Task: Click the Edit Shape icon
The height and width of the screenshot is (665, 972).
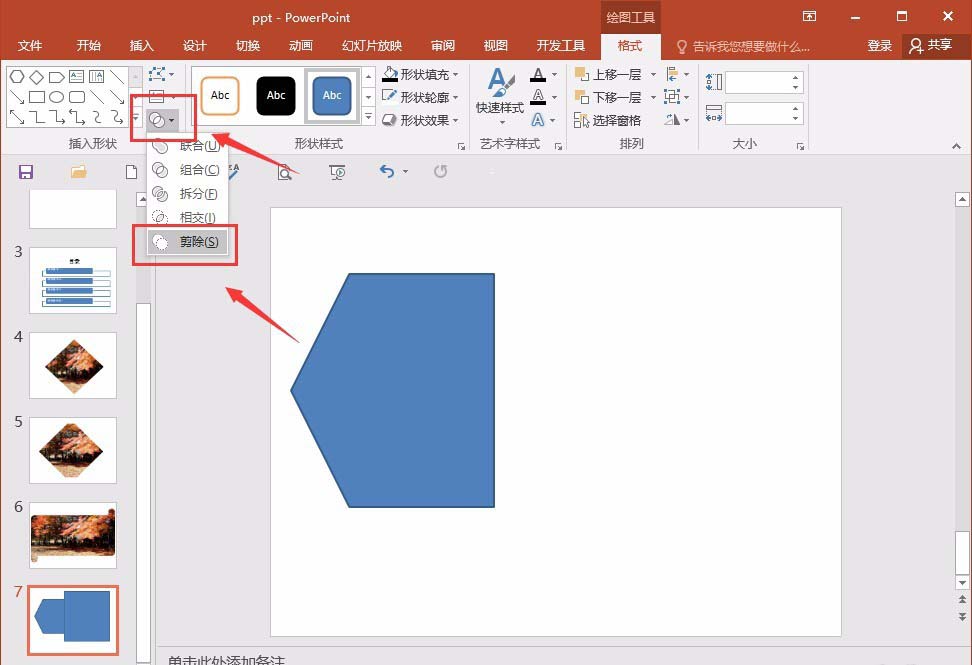Action: [159, 75]
